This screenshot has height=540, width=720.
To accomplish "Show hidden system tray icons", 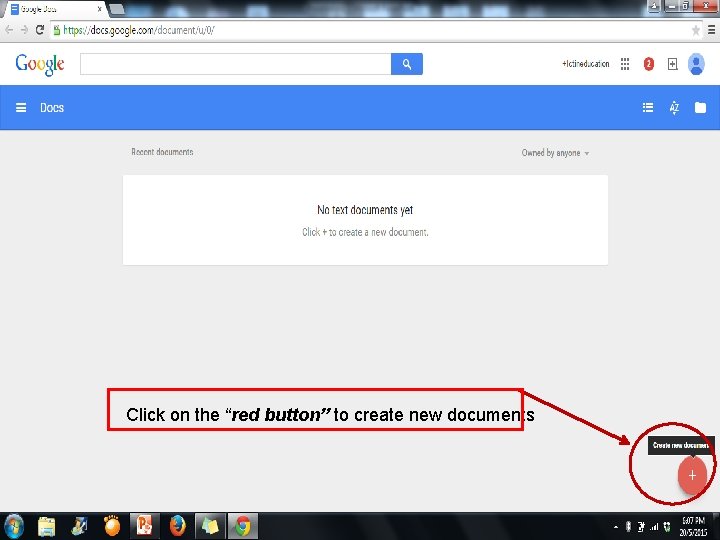I will pyautogui.click(x=616, y=527).
